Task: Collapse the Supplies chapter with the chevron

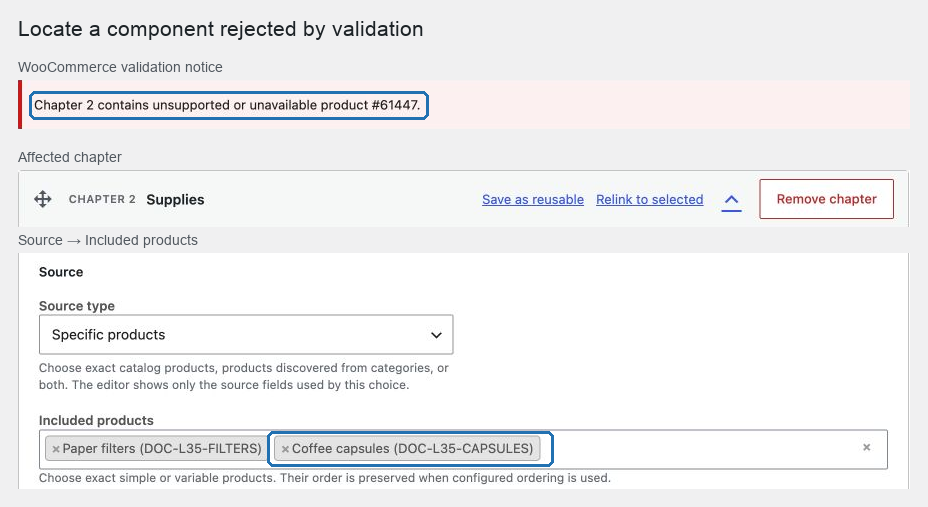Action: click(732, 200)
